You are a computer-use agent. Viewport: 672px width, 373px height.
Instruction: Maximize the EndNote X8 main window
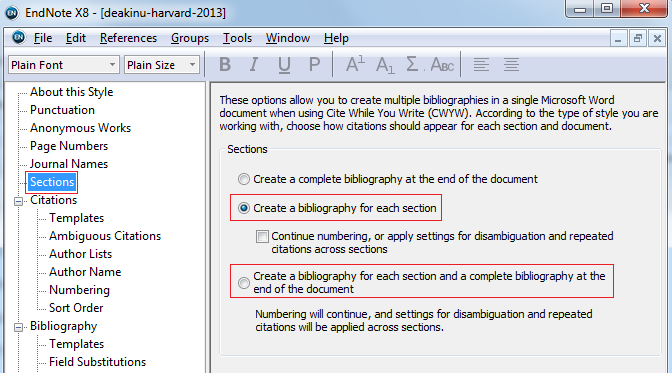(x=606, y=8)
